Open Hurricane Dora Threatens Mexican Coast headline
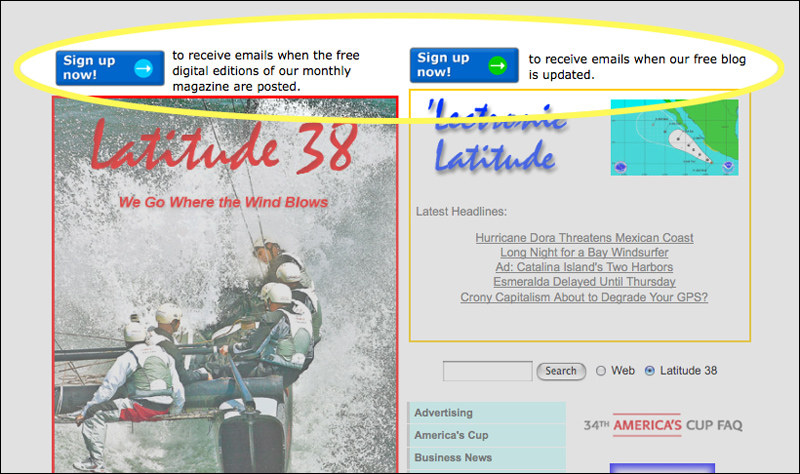 pyautogui.click(x=584, y=238)
